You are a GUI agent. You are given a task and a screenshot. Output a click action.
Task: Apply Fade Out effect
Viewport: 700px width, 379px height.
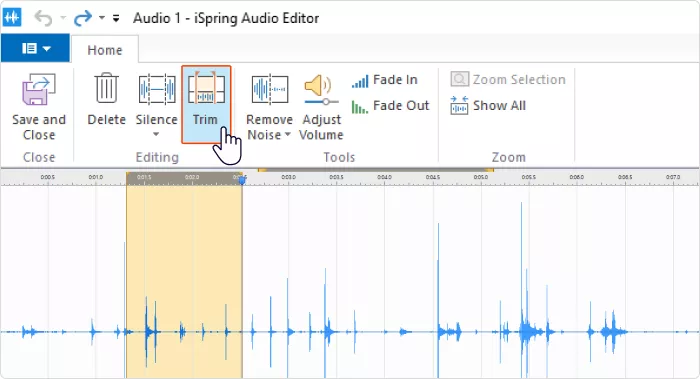click(x=390, y=106)
